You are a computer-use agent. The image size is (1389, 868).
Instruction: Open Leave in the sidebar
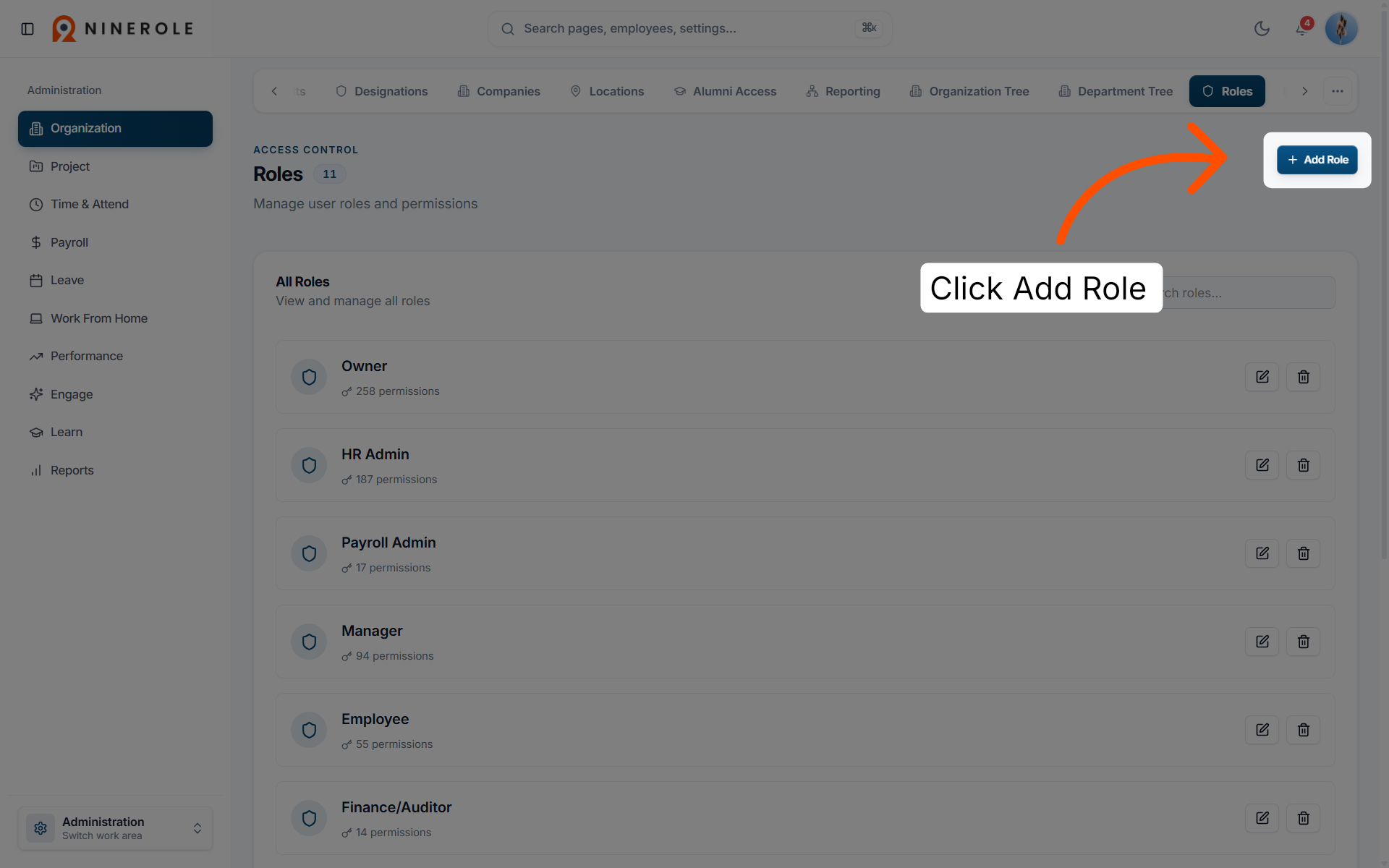pos(115,280)
